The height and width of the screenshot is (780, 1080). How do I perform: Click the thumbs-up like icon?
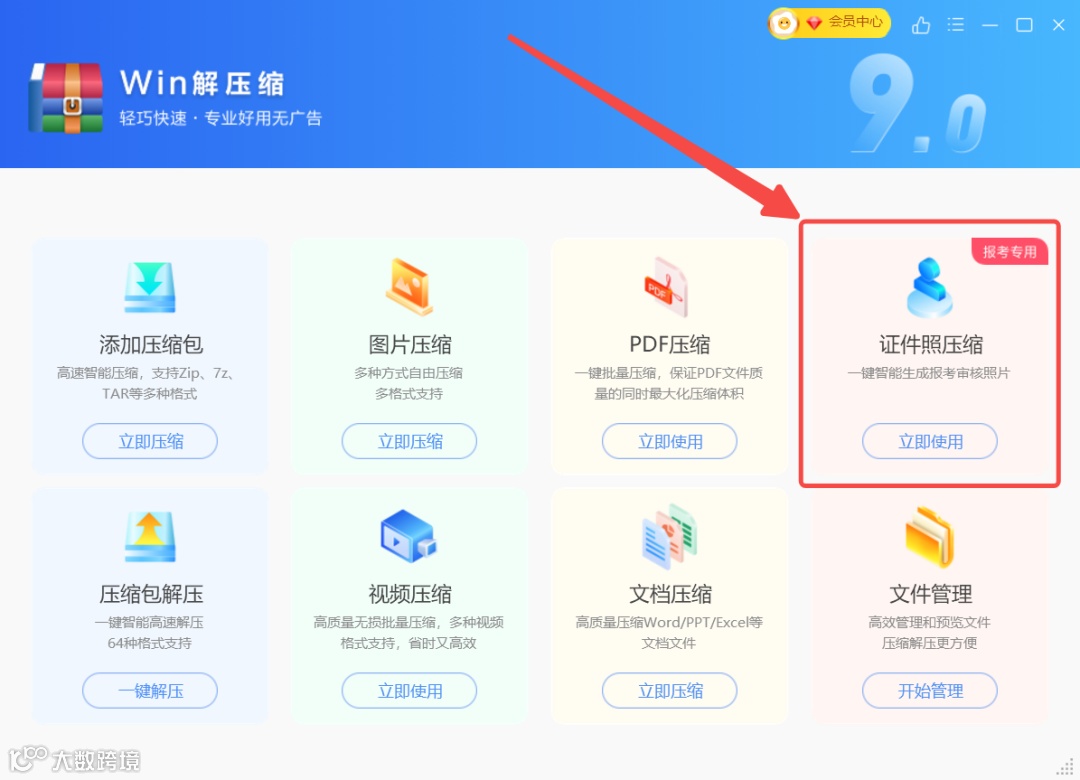(921, 25)
